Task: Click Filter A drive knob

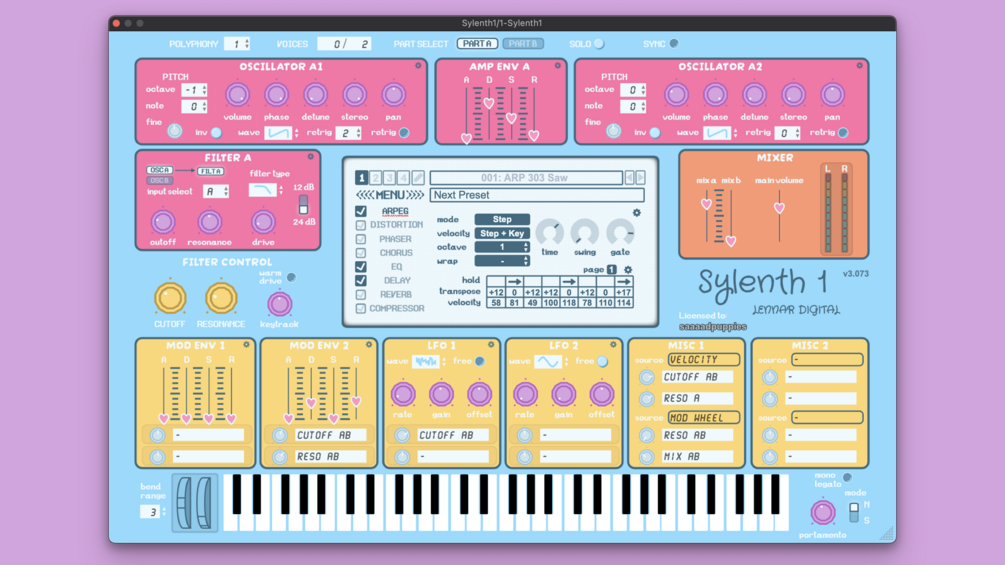Action: [x=263, y=222]
